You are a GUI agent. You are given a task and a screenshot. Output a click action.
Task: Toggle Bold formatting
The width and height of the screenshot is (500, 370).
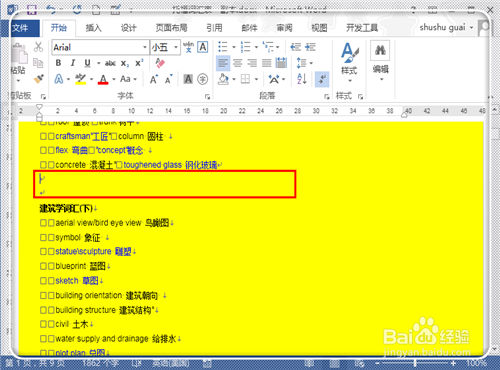58,63
